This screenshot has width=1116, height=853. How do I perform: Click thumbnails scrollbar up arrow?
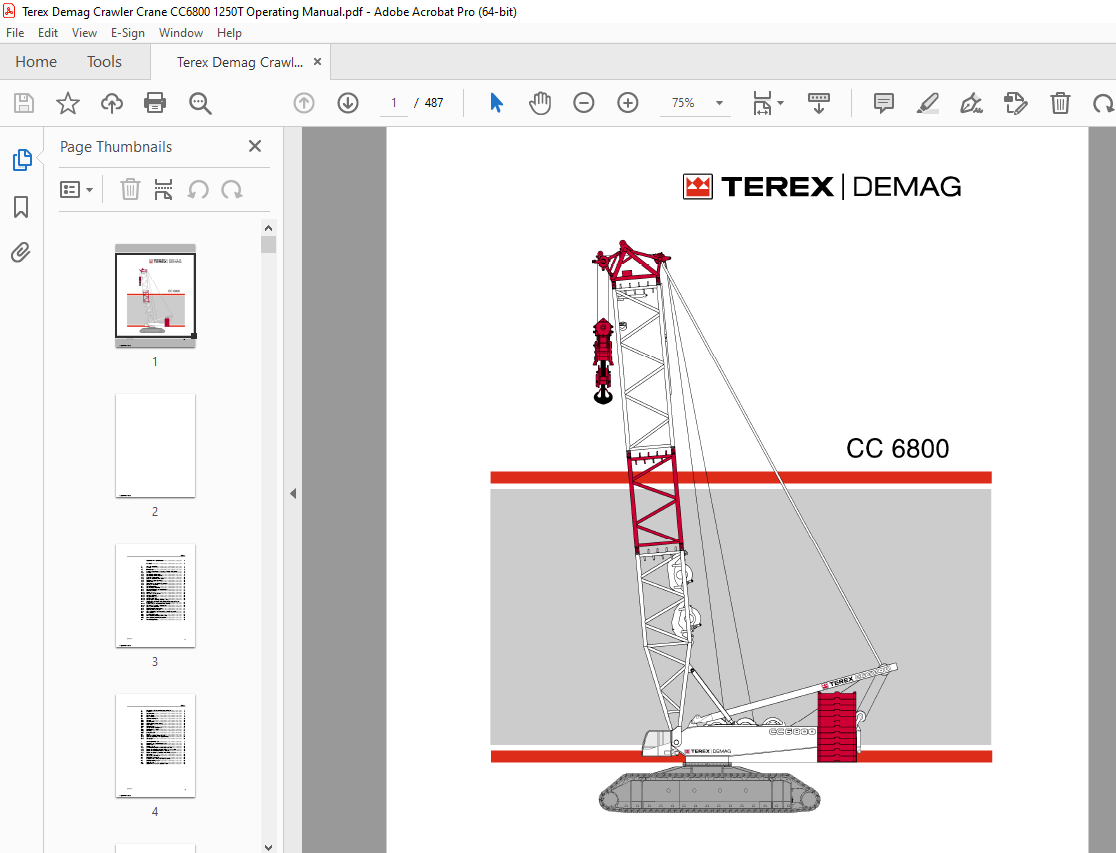(x=268, y=228)
